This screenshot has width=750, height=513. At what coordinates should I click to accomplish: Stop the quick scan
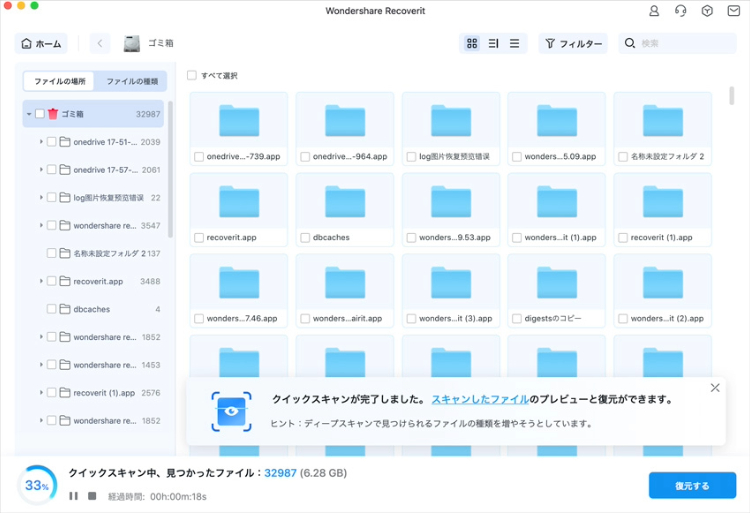click(92, 496)
